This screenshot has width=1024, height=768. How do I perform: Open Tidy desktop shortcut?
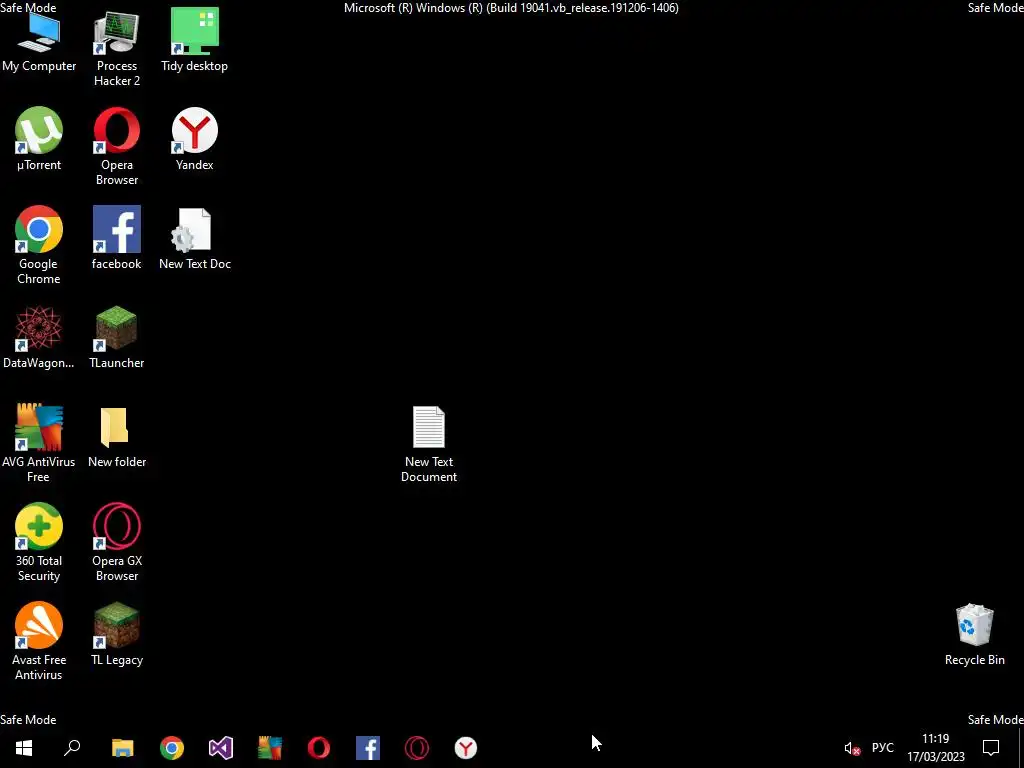pos(195,42)
